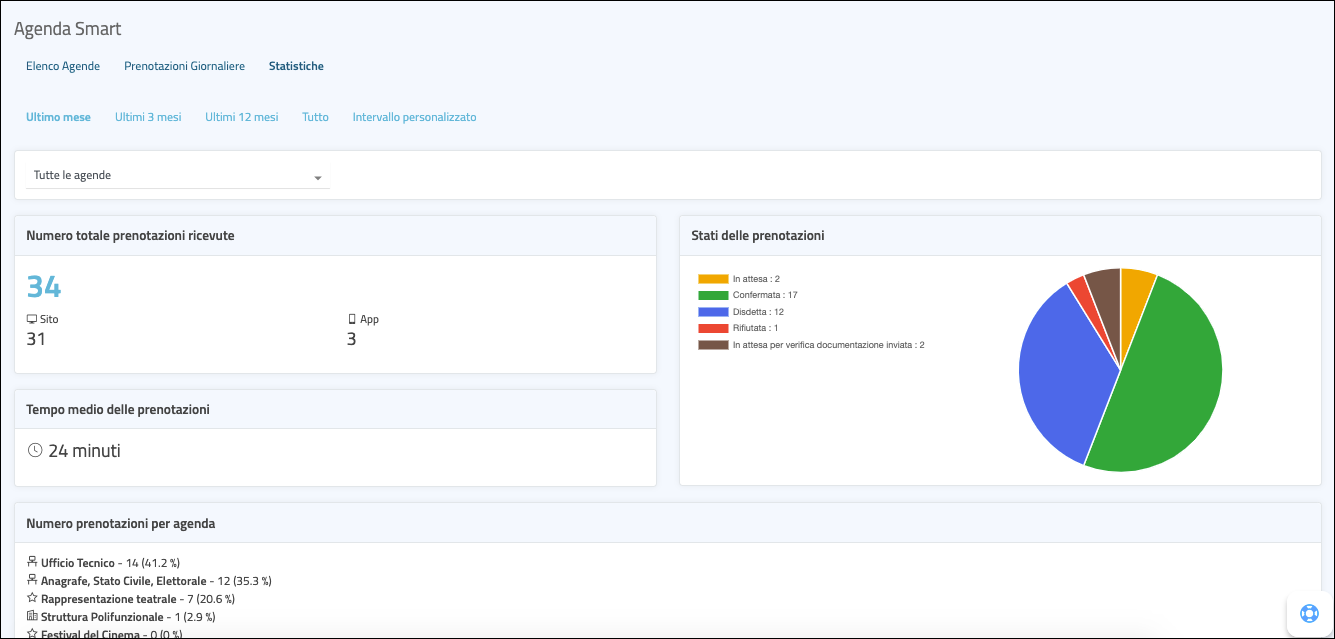Click the Anagrafe, Stato Civile, Elettorale icon
This screenshot has width=1335, height=639.
click(32, 581)
